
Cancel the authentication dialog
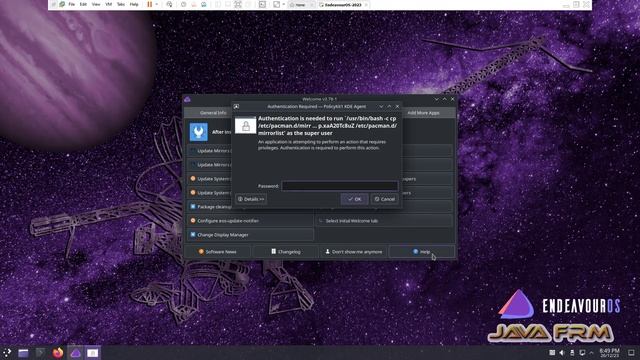(384, 199)
